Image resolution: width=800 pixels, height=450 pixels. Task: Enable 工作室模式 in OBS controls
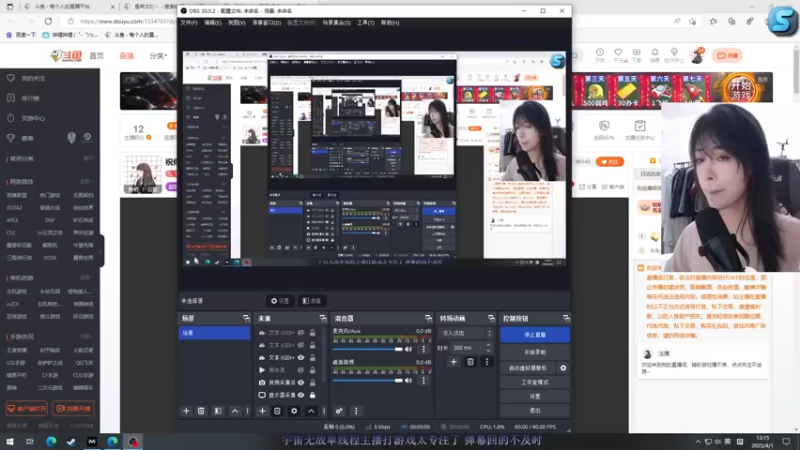pyautogui.click(x=535, y=382)
